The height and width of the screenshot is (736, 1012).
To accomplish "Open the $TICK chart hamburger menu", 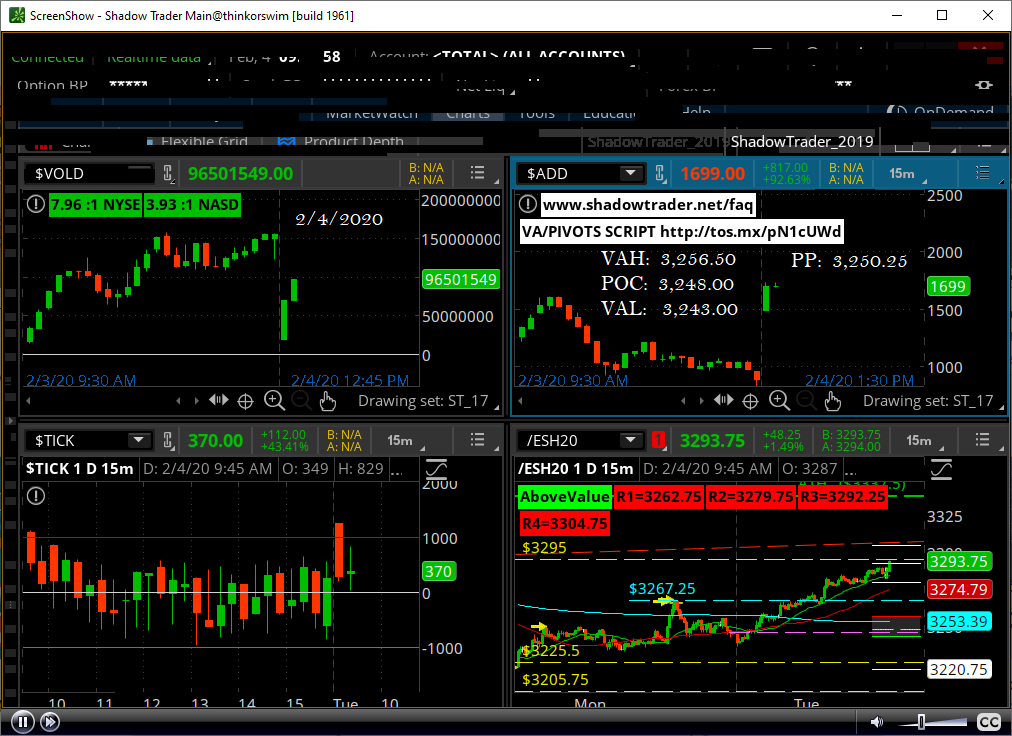I will (478, 440).
